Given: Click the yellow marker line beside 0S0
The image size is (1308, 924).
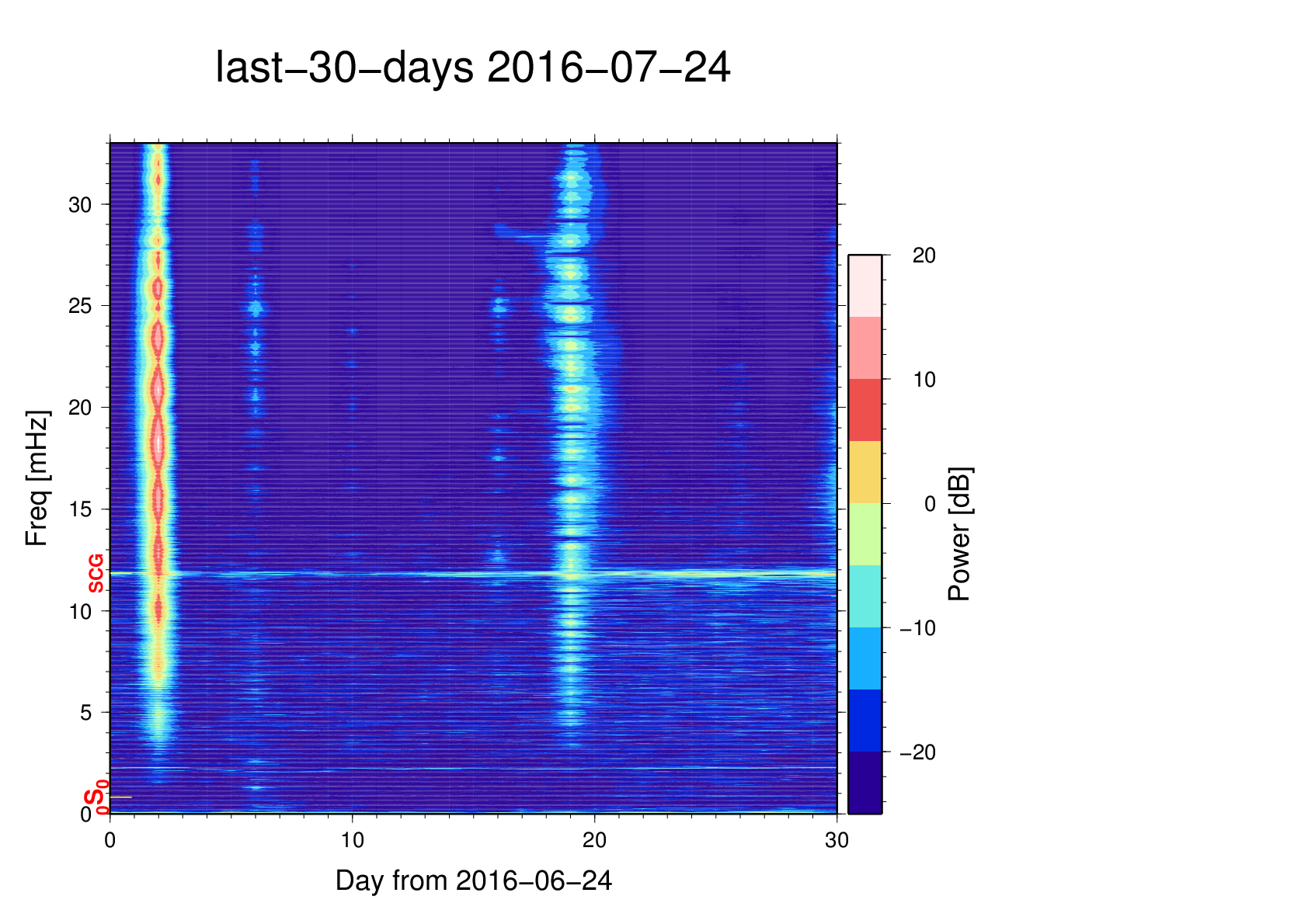Looking at the screenshot, I should [x=121, y=797].
